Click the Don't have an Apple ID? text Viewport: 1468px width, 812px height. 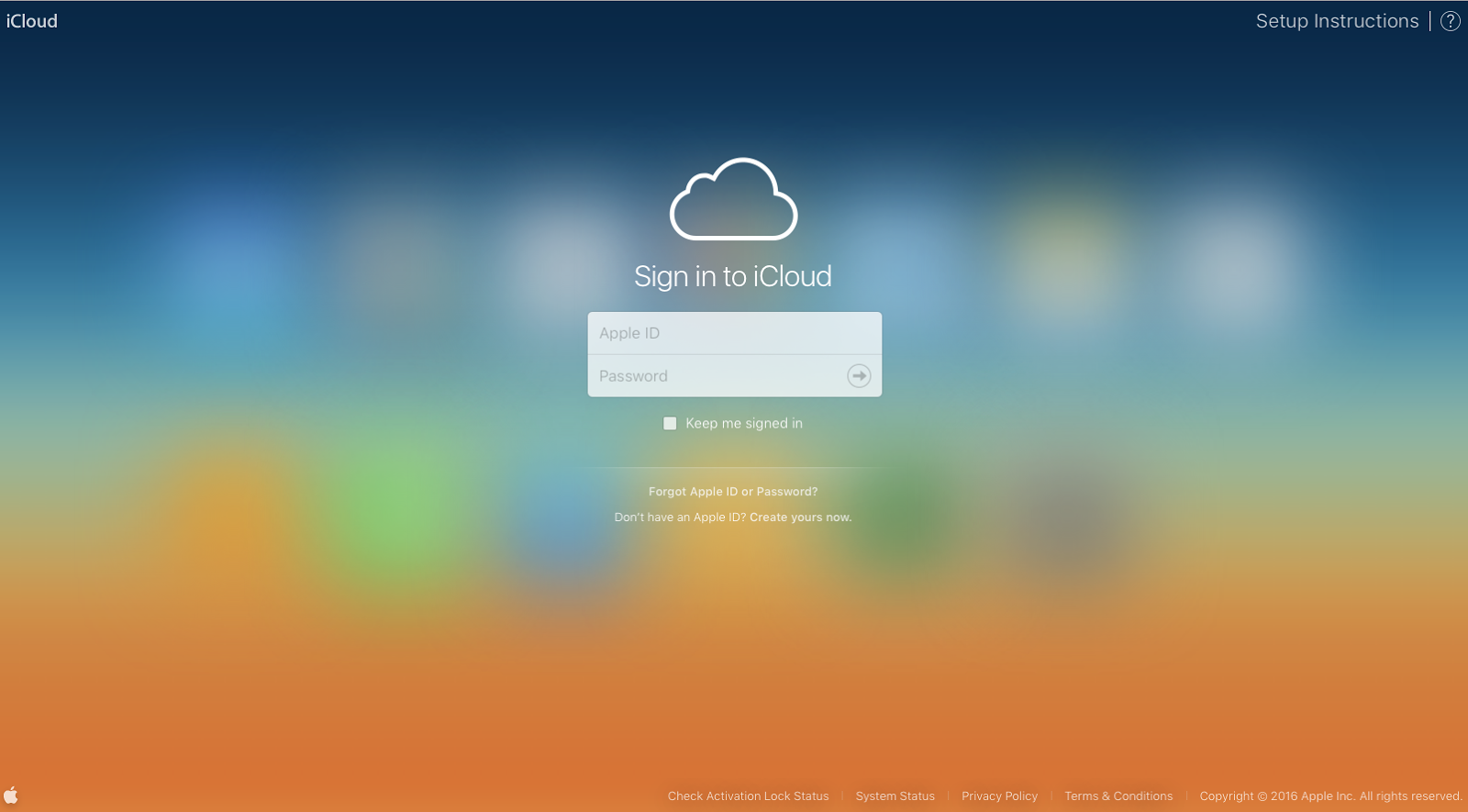[680, 517]
